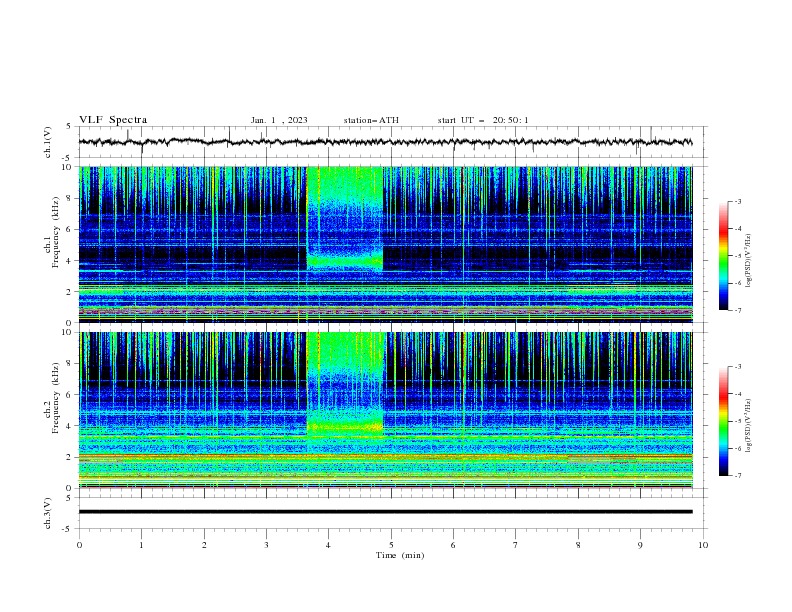Select the "Time (min)" axis label
Screen dimensions: 792x612
point(400,555)
